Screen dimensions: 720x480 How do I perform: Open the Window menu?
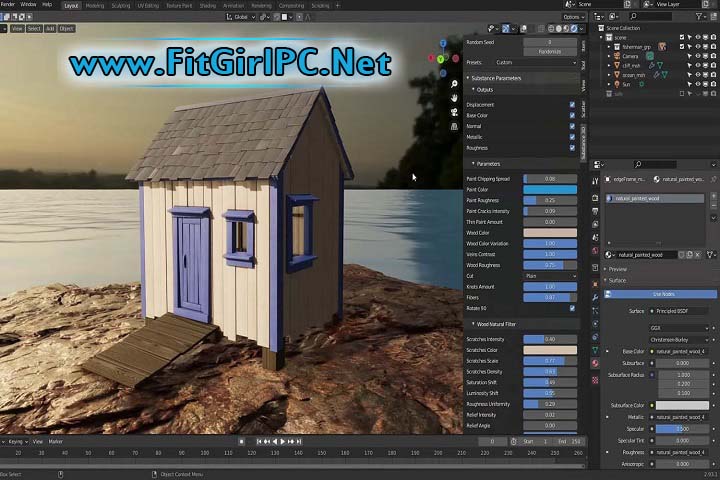pos(28,5)
